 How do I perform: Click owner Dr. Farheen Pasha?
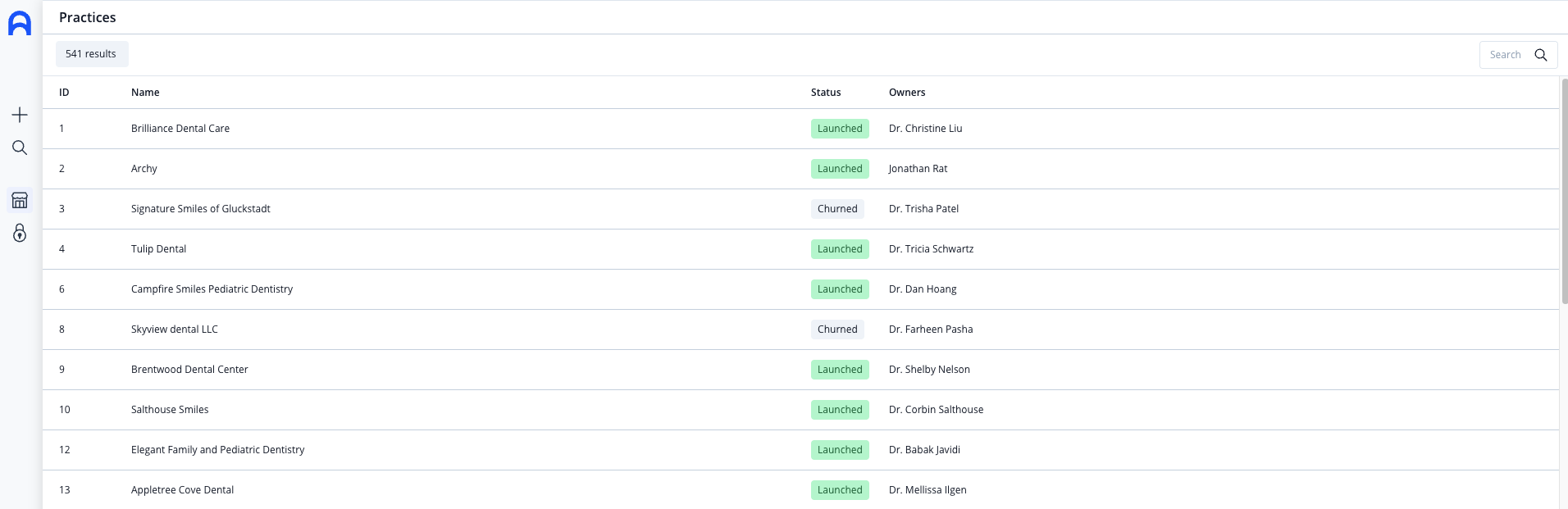[931, 329]
